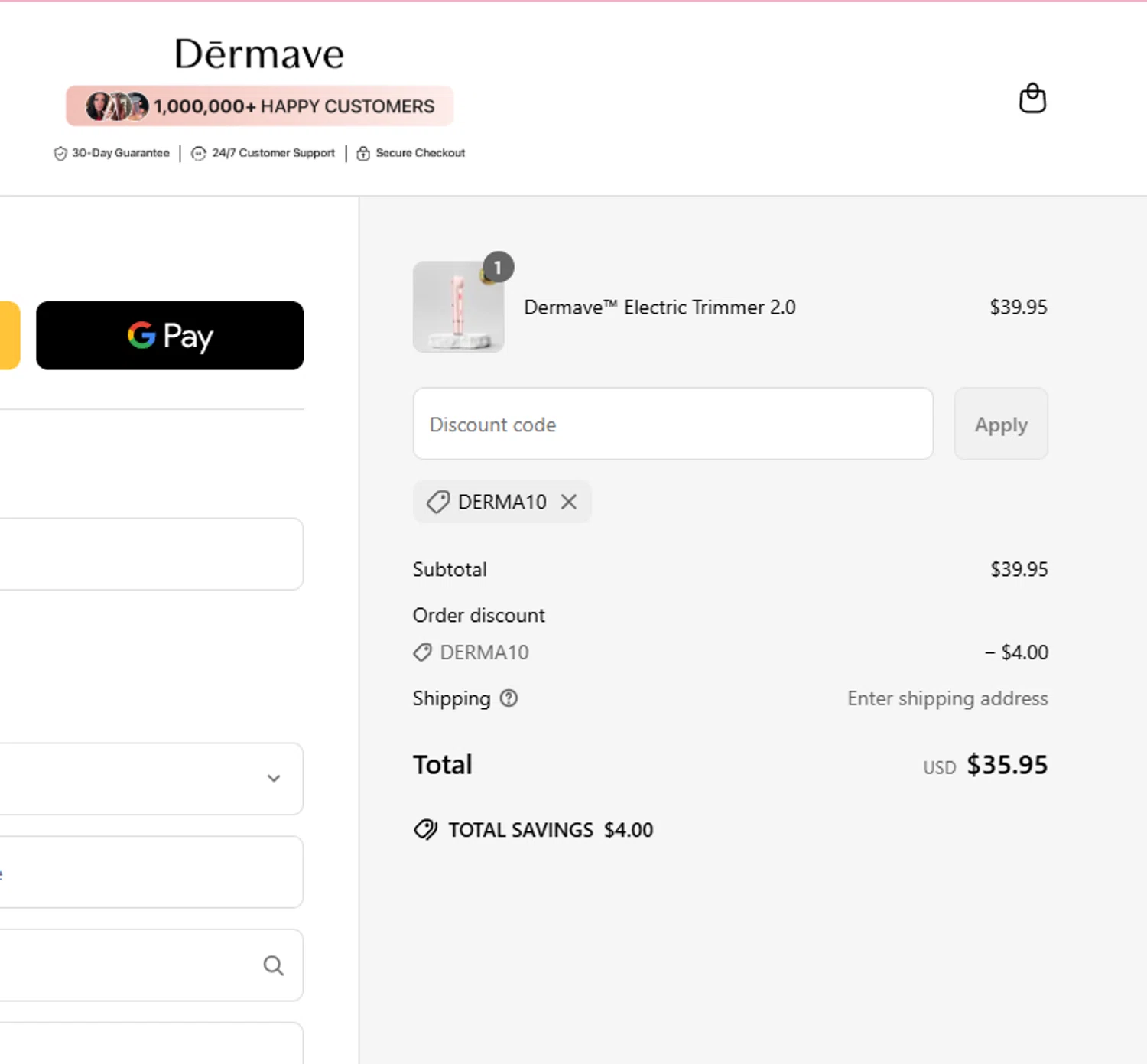Click the Shipping help question-mark icon

point(509,698)
